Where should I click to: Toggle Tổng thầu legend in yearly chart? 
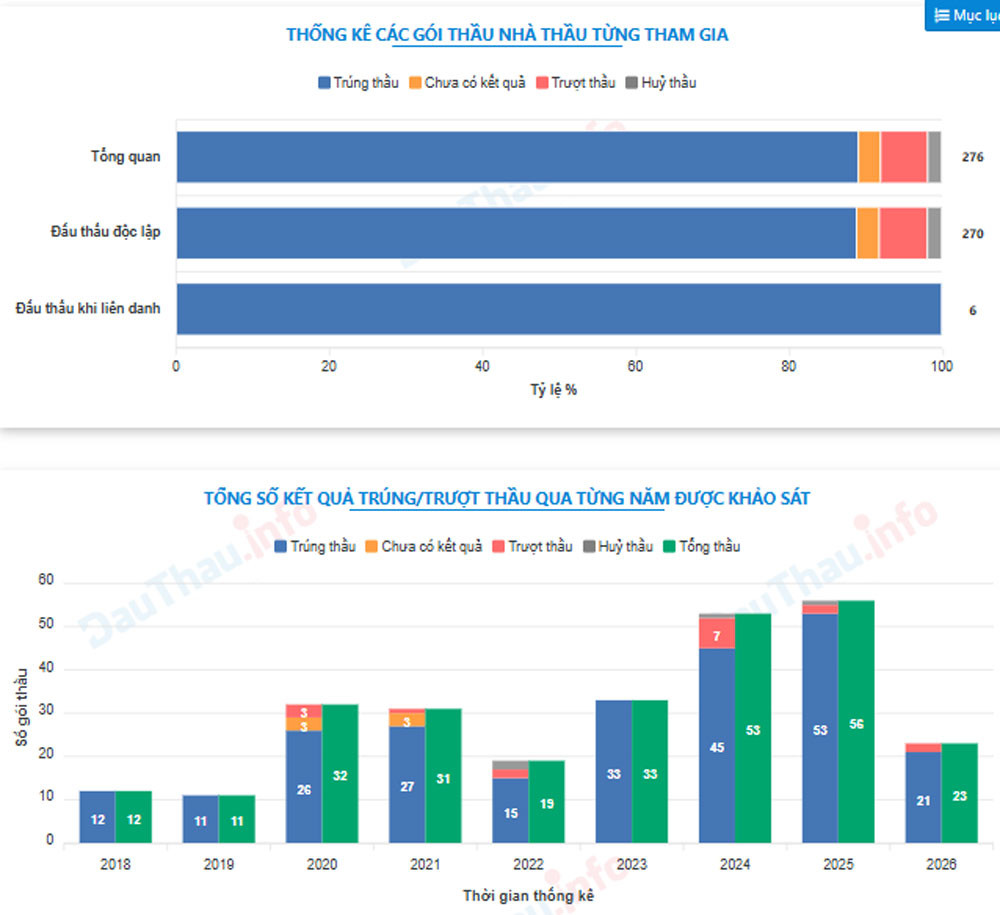pyautogui.click(x=702, y=546)
